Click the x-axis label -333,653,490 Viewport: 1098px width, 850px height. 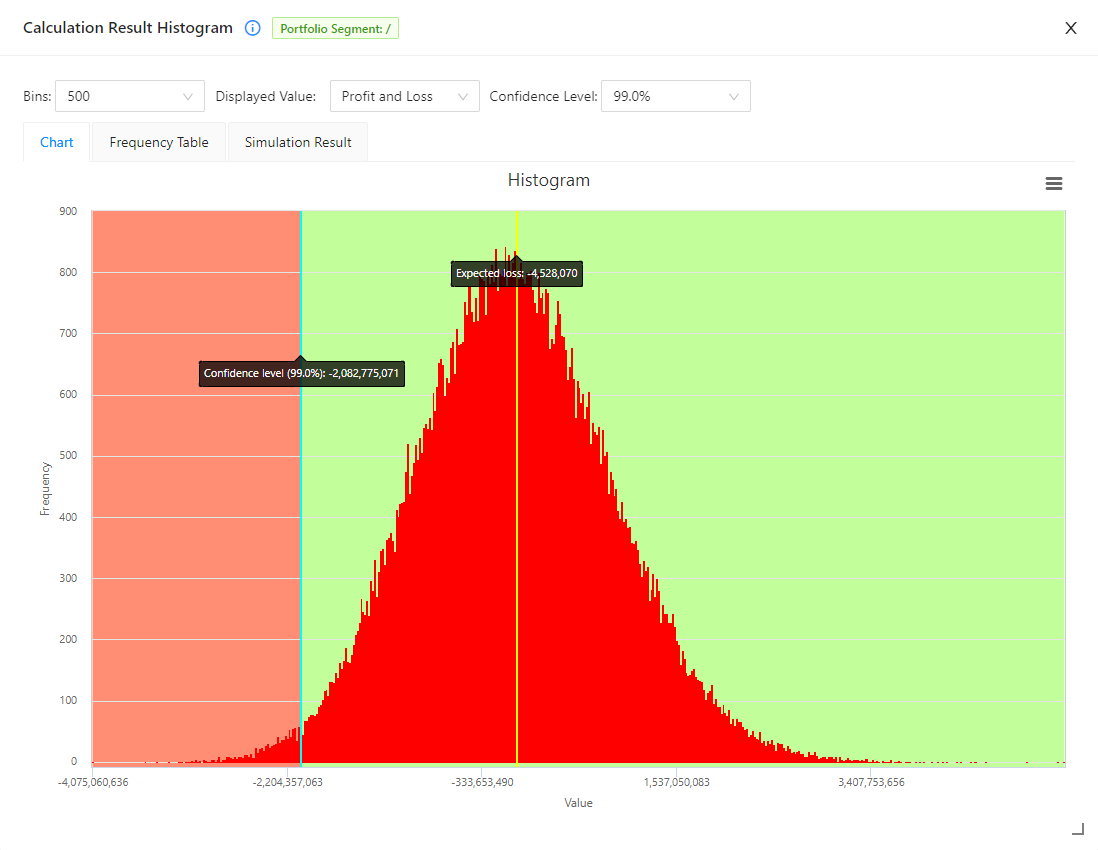[x=482, y=782]
